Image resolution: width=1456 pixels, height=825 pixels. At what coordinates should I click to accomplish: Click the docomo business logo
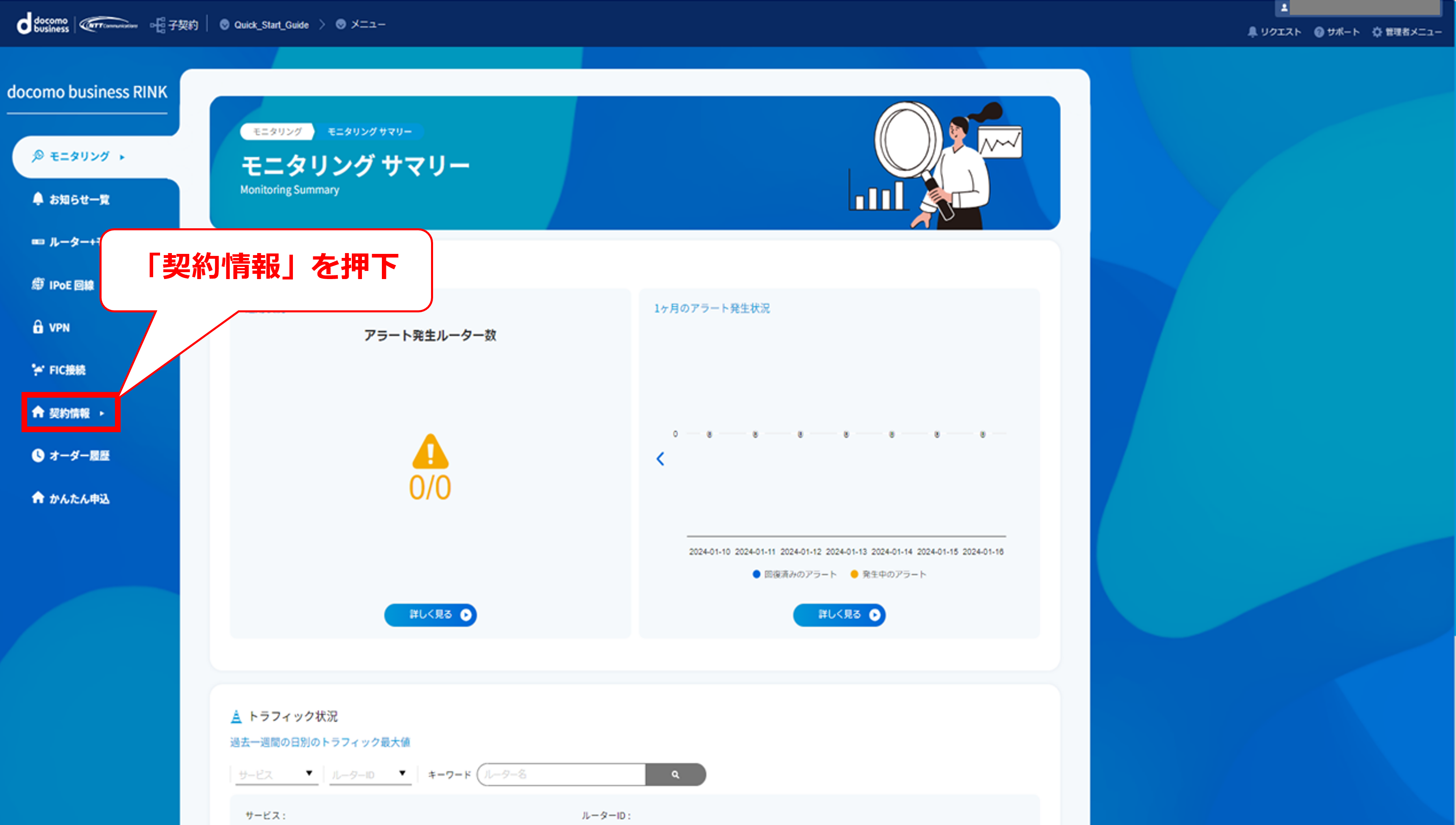43,24
